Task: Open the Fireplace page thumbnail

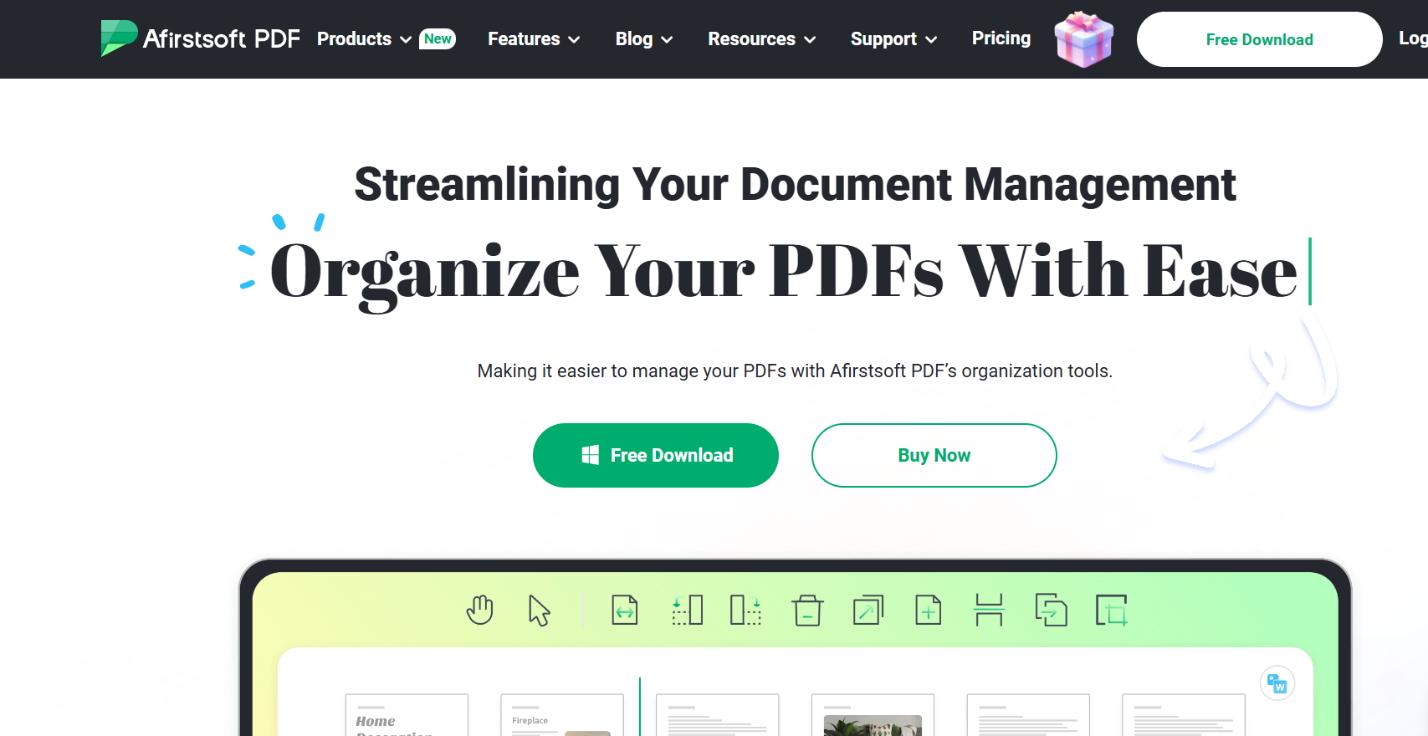Action: pos(561,715)
